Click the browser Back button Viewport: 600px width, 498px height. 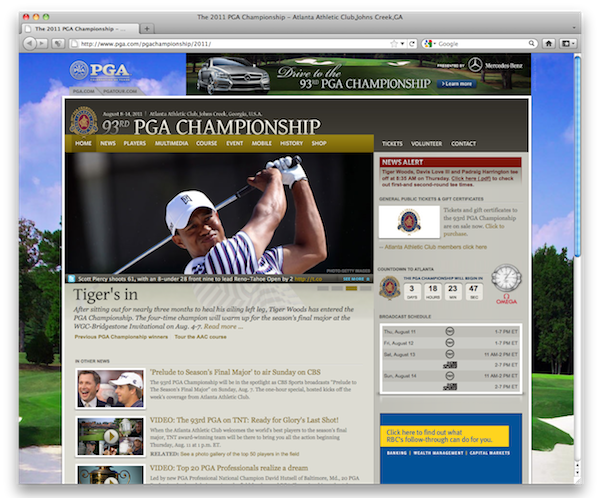(29, 44)
